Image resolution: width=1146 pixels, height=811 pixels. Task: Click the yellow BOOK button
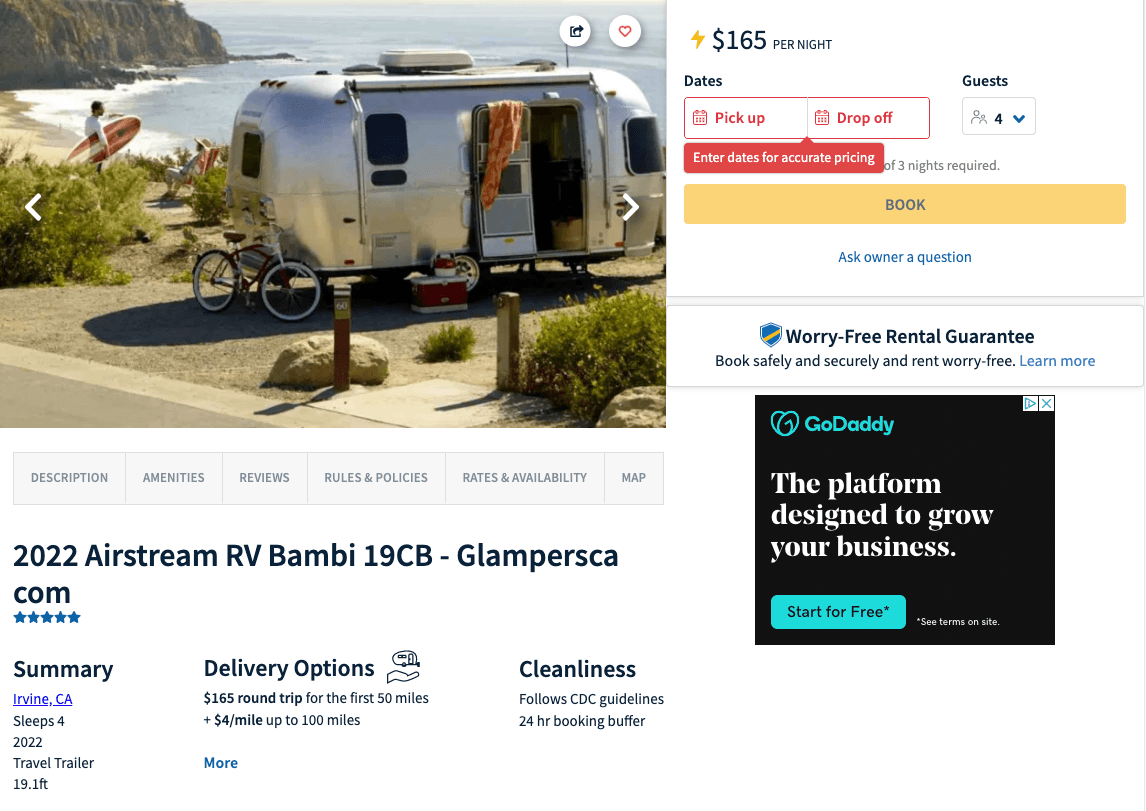(x=905, y=204)
